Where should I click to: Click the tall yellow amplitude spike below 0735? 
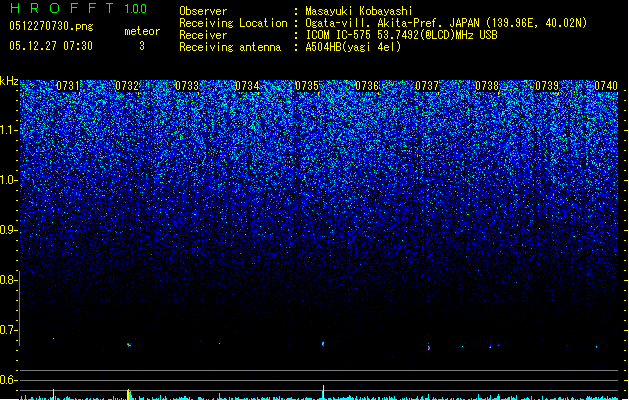point(323,392)
